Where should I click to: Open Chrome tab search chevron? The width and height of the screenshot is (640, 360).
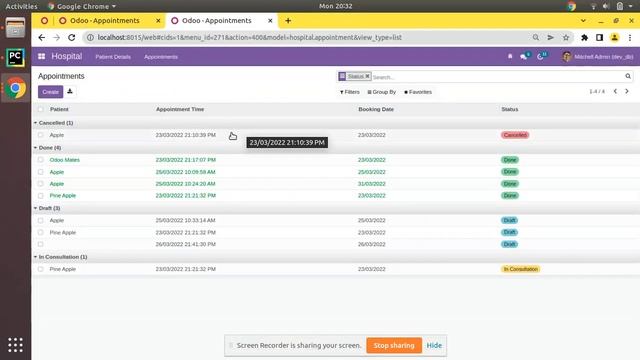click(x=583, y=20)
